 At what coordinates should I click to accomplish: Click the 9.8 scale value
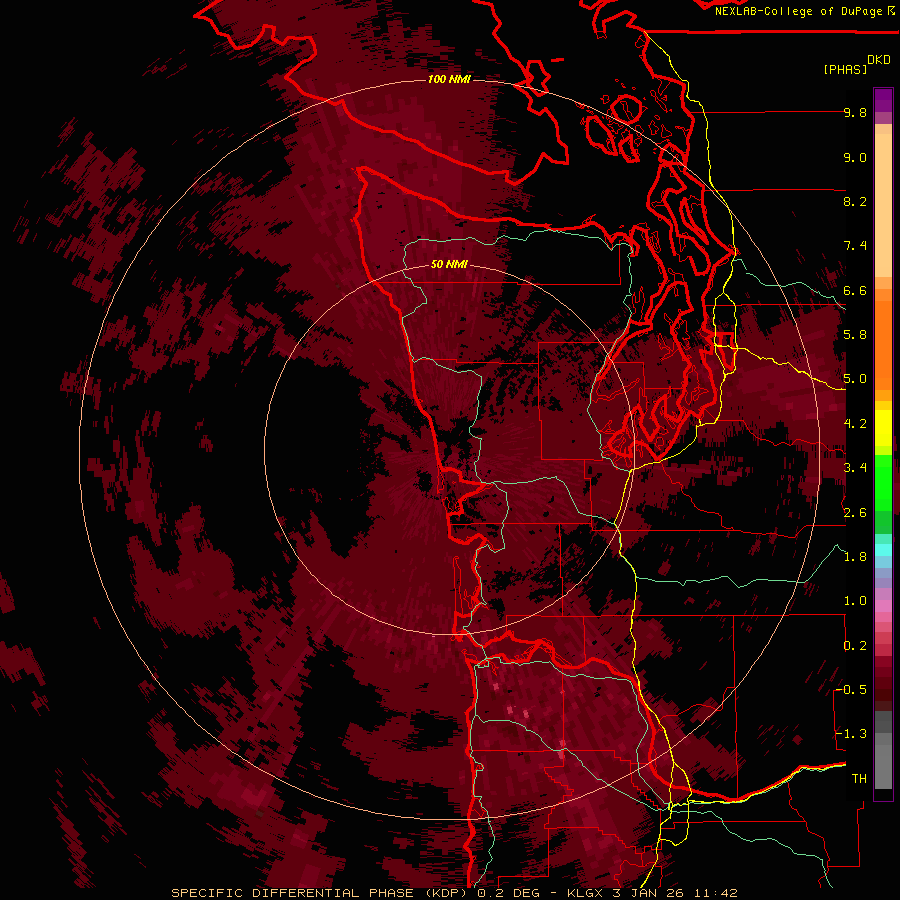(x=855, y=113)
